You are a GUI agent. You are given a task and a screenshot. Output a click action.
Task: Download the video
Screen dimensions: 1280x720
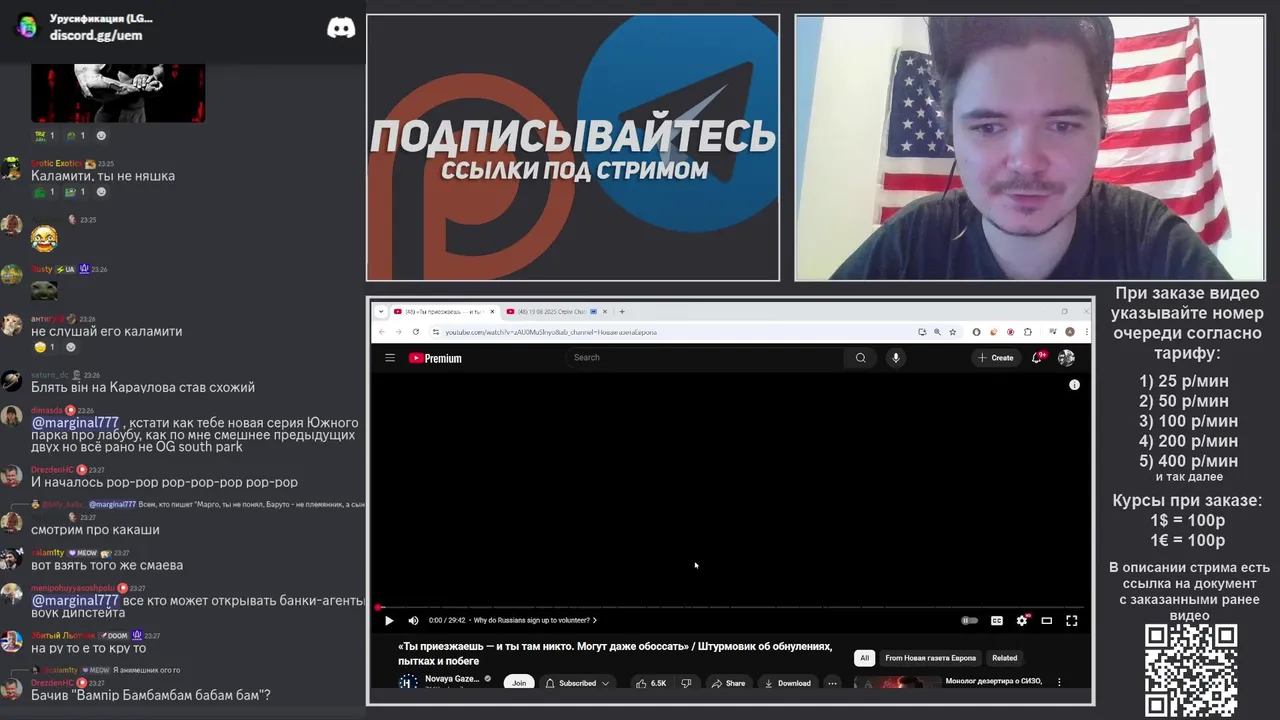click(x=787, y=683)
